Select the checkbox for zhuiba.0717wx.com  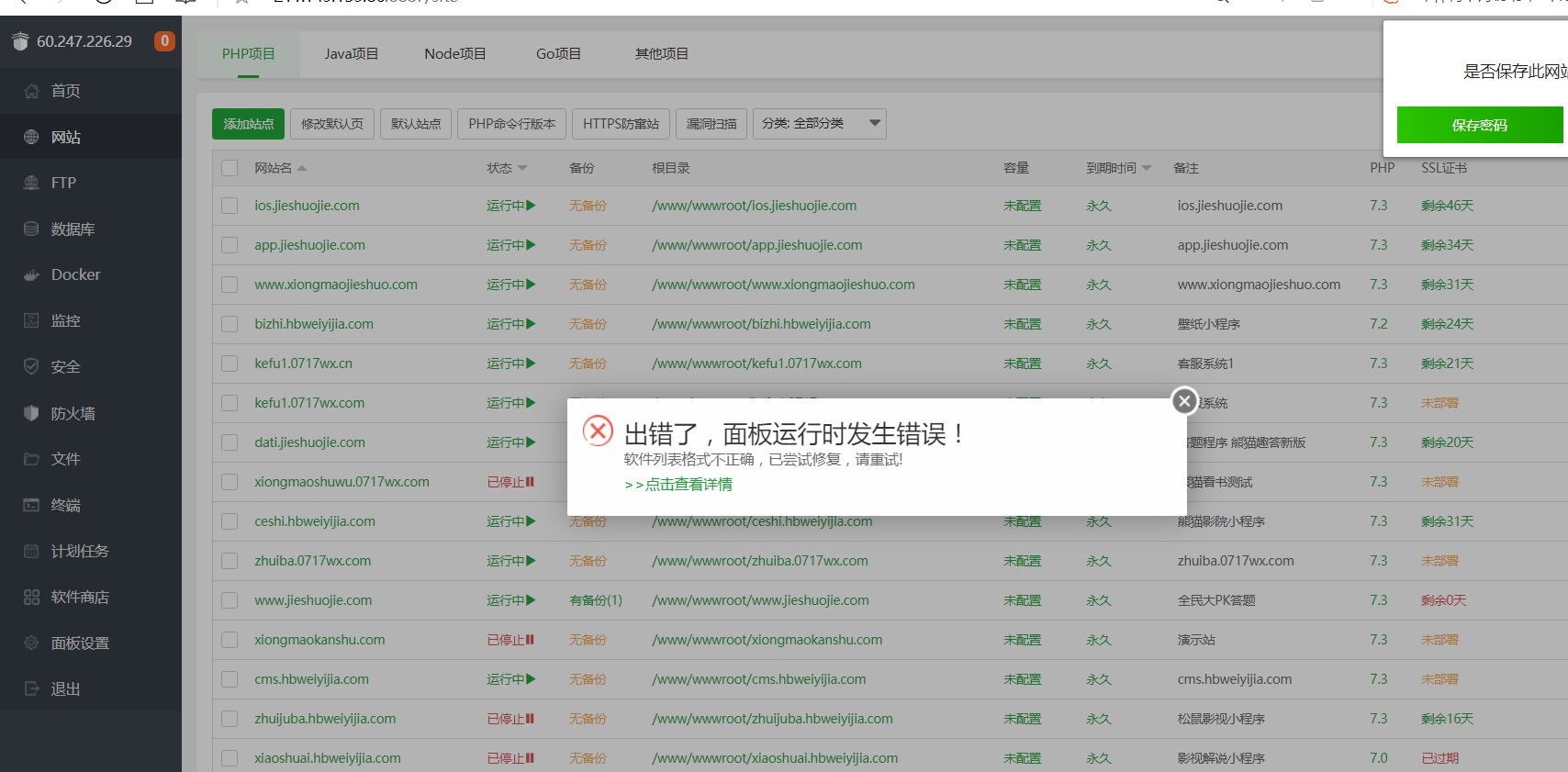click(x=230, y=561)
